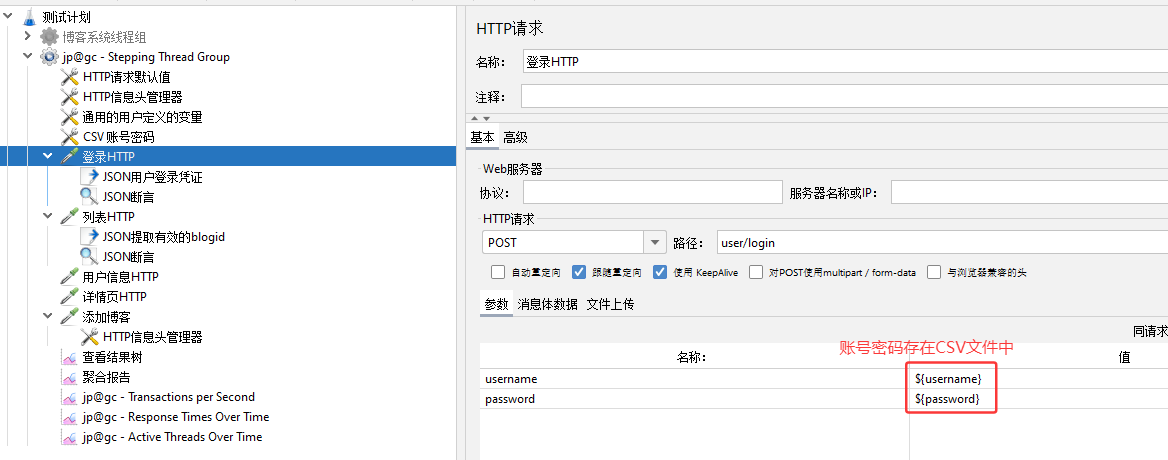Click the 注释 comment field
Screen dimensions: 1168x460
tap(844, 97)
